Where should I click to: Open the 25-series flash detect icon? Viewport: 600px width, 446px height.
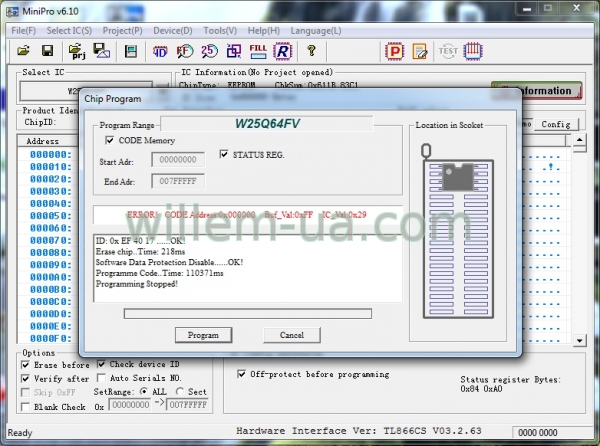click(x=209, y=51)
